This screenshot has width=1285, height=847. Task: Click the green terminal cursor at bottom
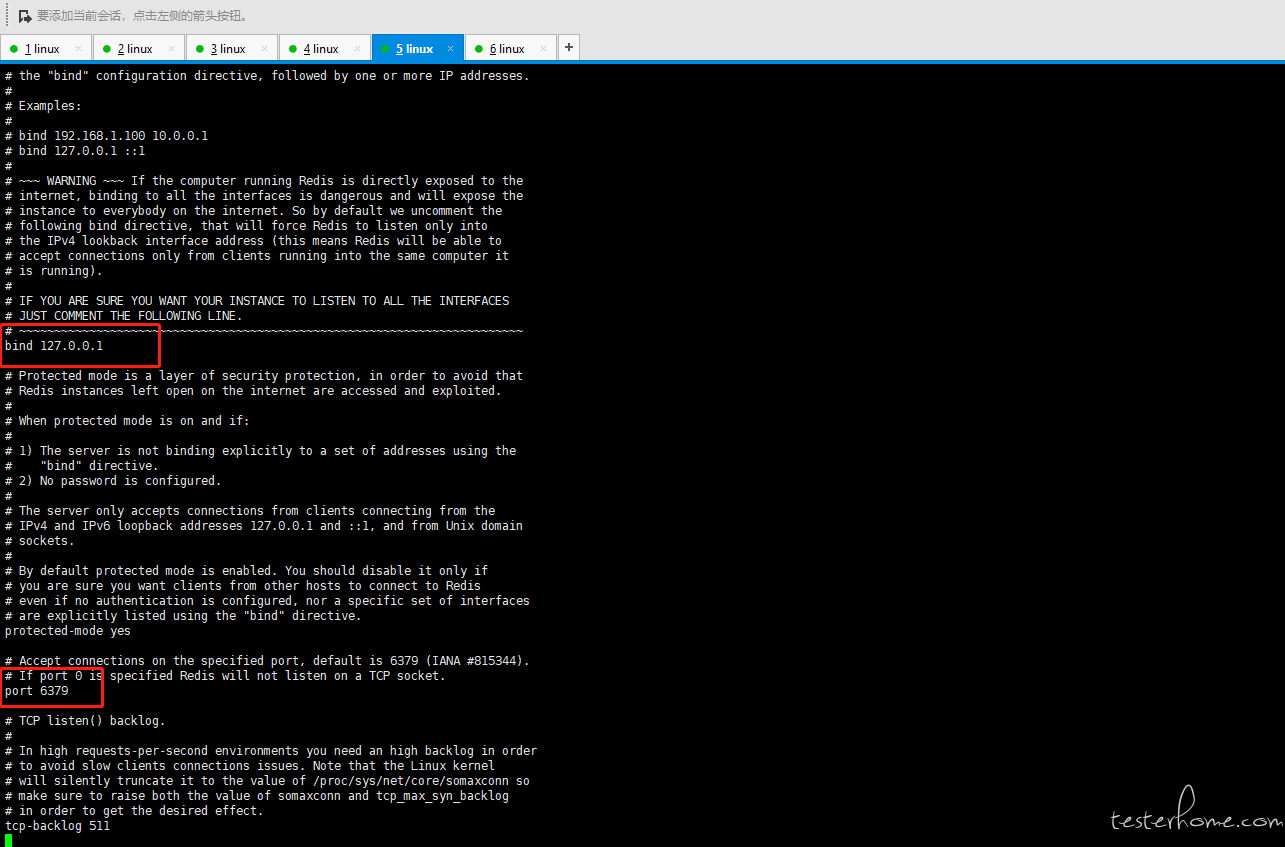[8, 840]
